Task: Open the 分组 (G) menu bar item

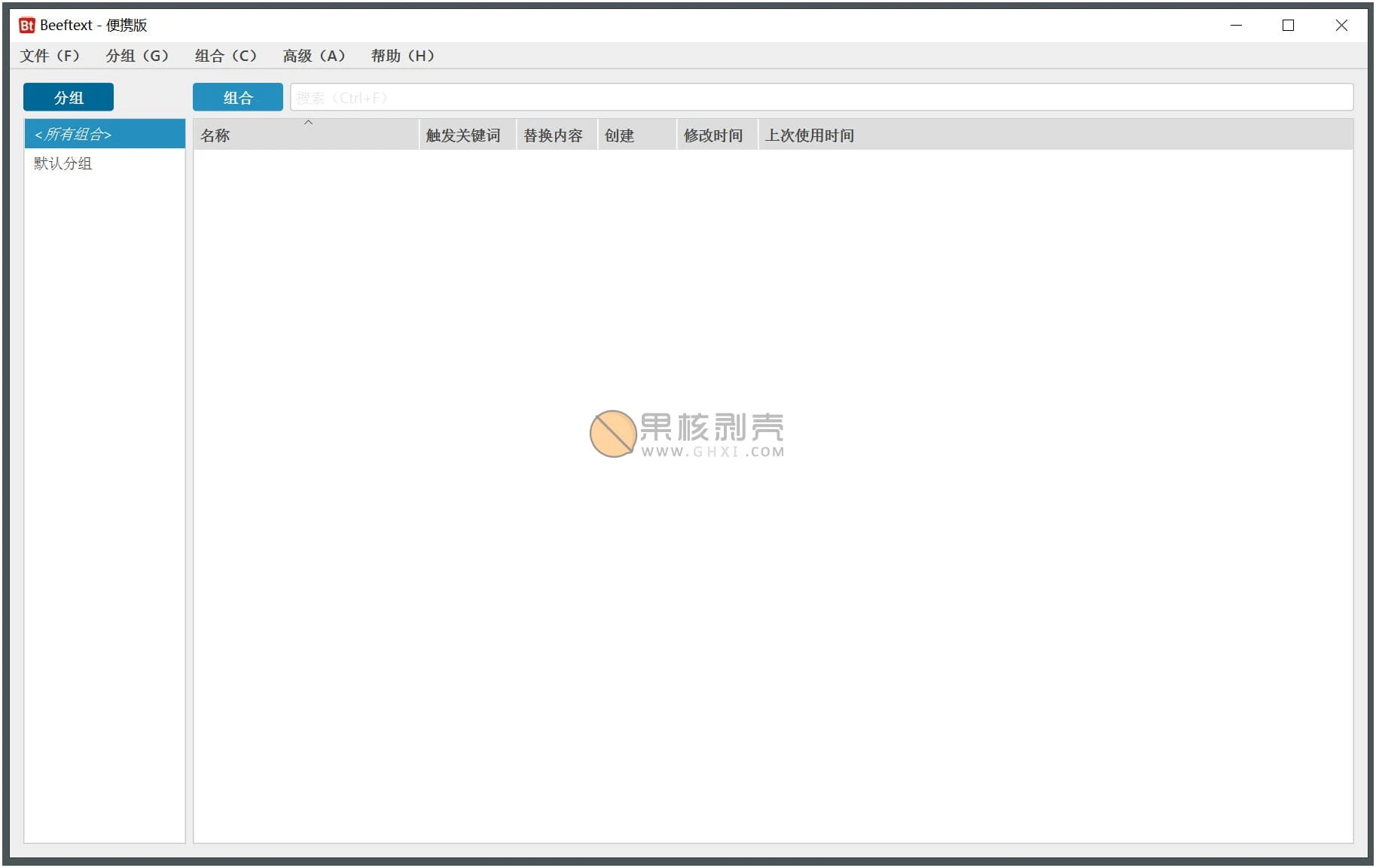Action: click(x=137, y=56)
